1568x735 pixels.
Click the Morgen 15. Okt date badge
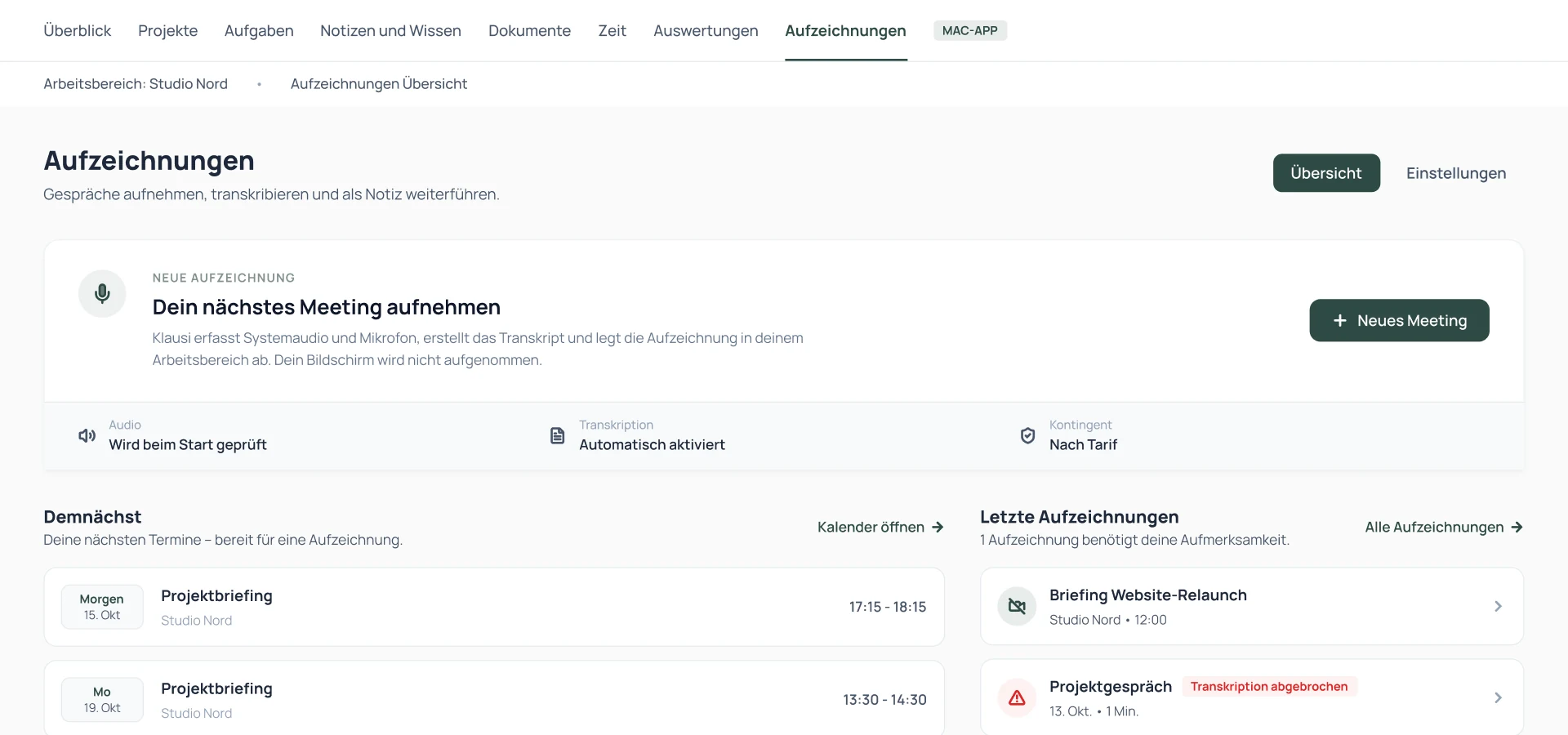tap(102, 607)
